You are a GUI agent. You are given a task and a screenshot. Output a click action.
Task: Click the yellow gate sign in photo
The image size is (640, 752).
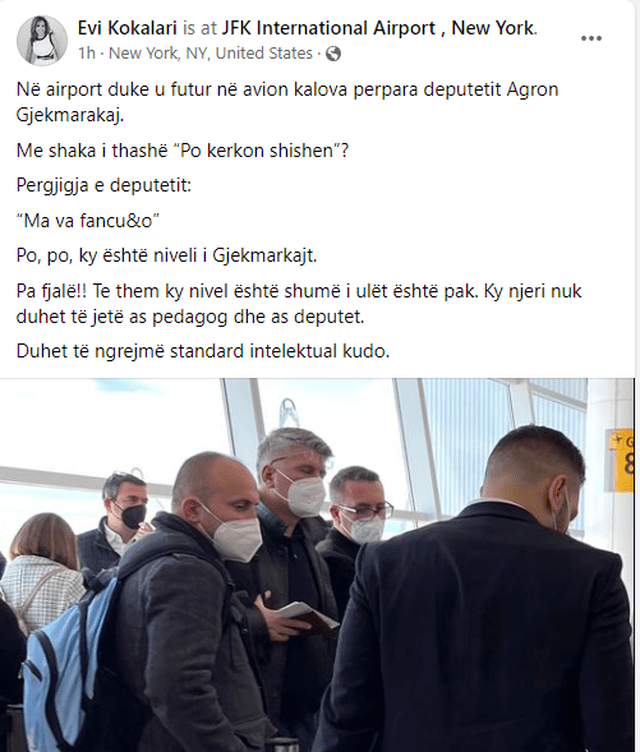point(622,460)
